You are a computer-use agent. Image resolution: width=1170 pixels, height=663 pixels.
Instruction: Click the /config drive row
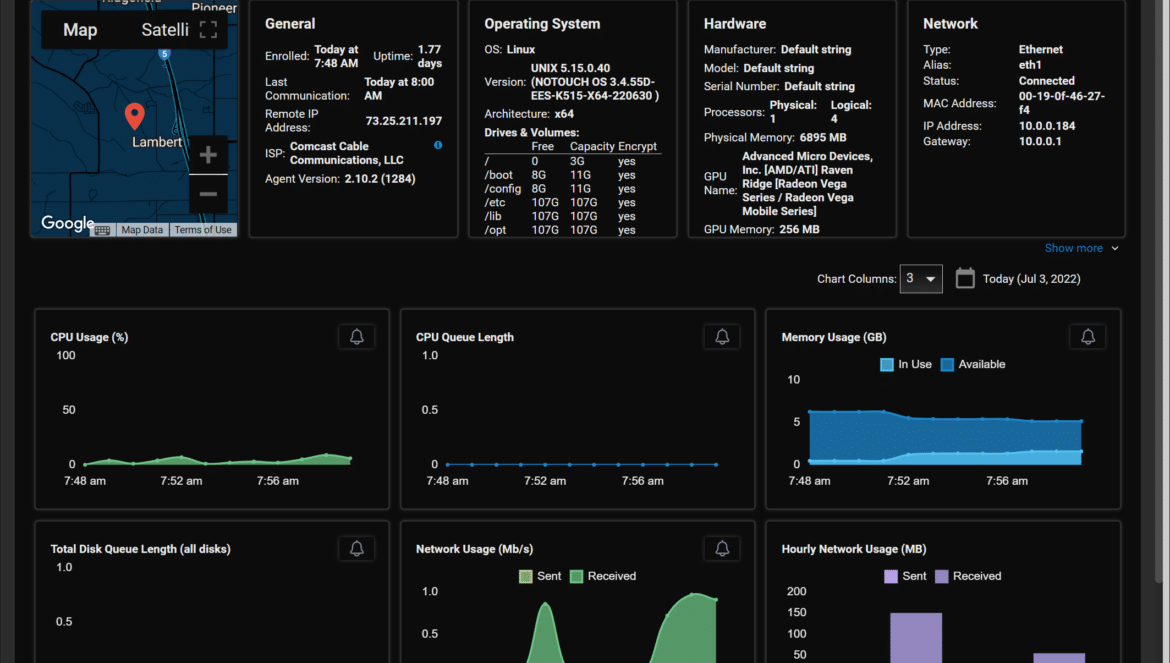tap(572, 189)
